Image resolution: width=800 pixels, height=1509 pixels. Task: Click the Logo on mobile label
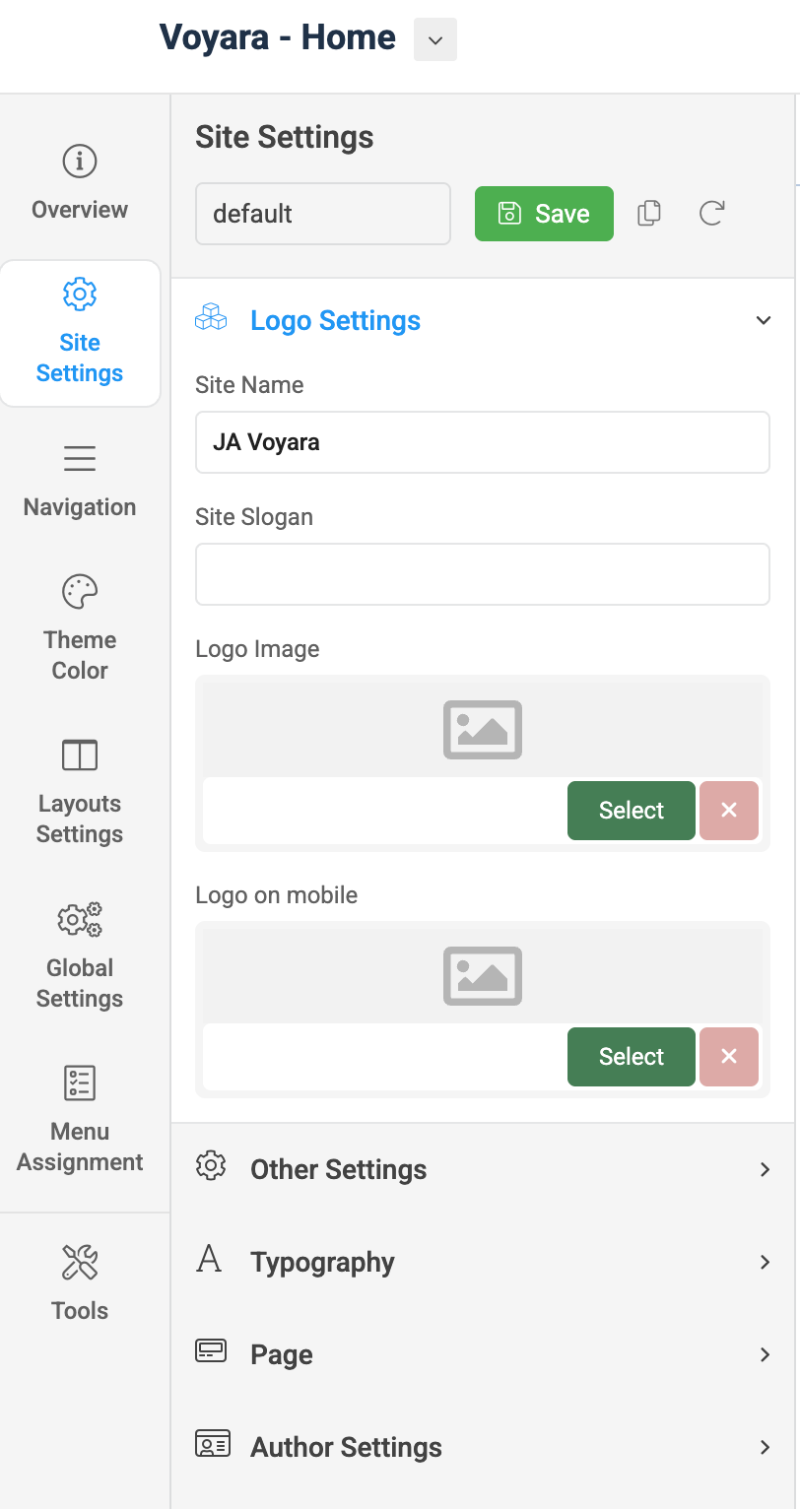tap(276, 895)
